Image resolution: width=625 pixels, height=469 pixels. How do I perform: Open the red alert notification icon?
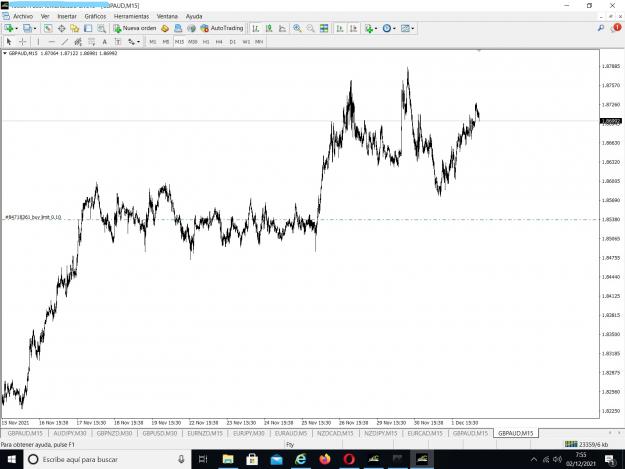pyautogui.click(x=617, y=27)
